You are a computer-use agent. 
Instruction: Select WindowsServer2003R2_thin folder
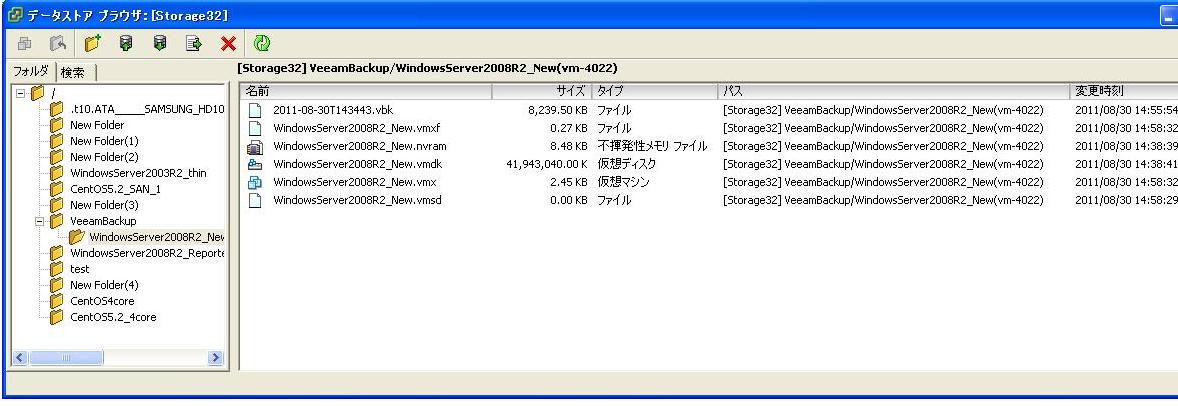coord(138,173)
